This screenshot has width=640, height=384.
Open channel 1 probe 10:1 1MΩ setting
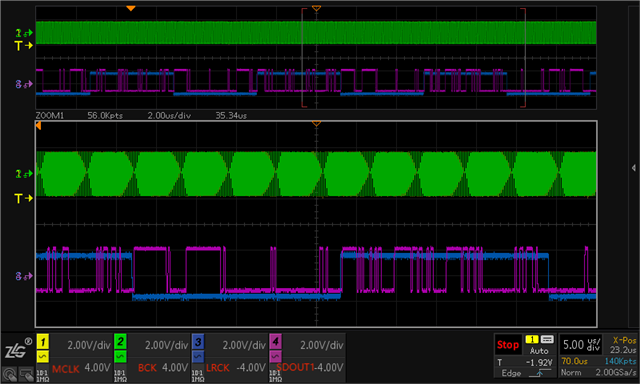pos(43,375)
